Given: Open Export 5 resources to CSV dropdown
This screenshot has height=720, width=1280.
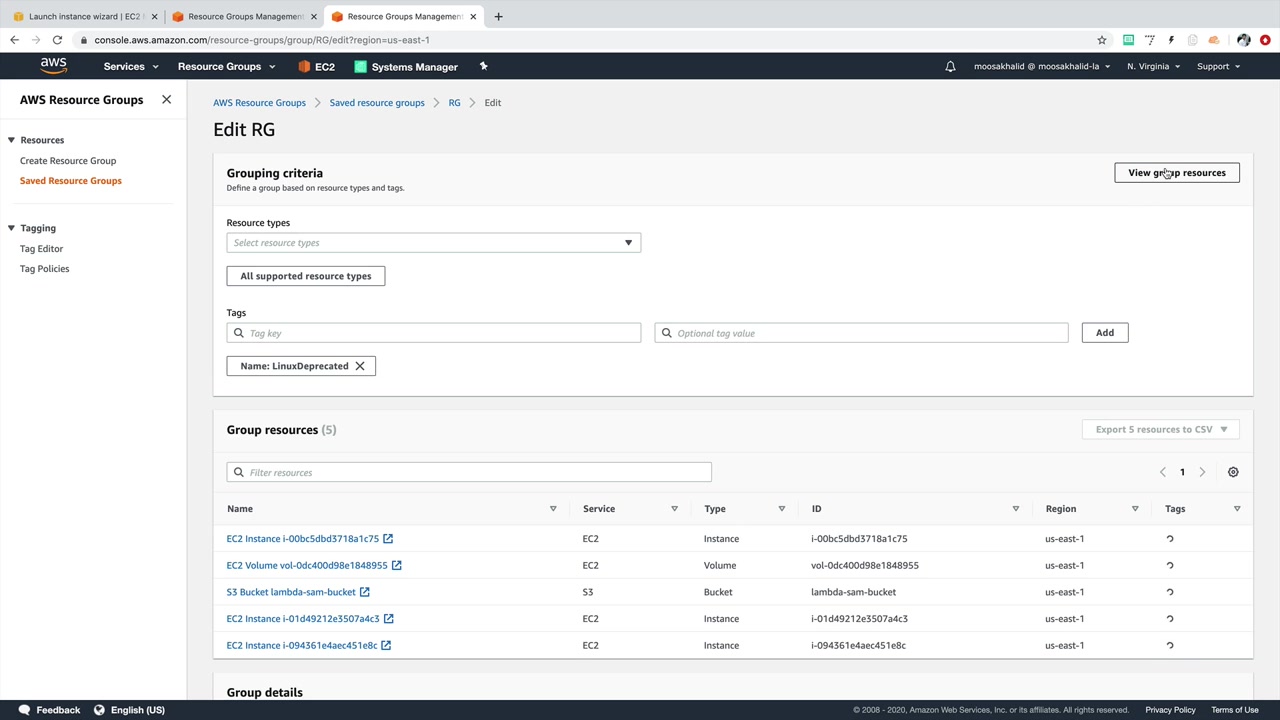Looking at the screenshot, I should [1161, 430].
